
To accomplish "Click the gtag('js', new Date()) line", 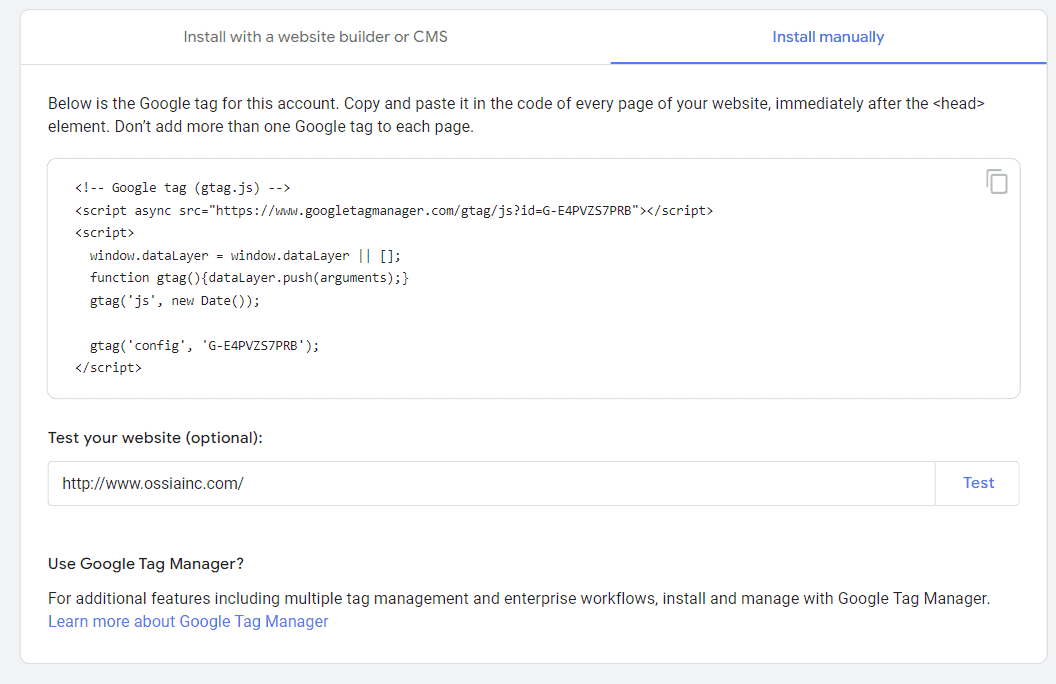I will tap(174, 301).
